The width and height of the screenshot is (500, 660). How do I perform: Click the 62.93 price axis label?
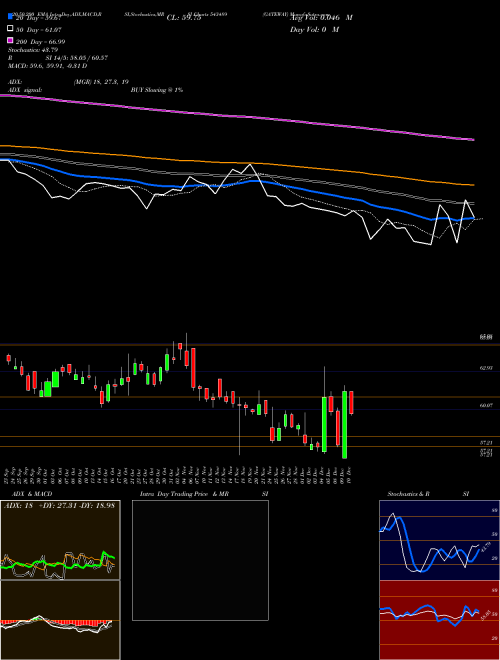[x=486, y=368]
